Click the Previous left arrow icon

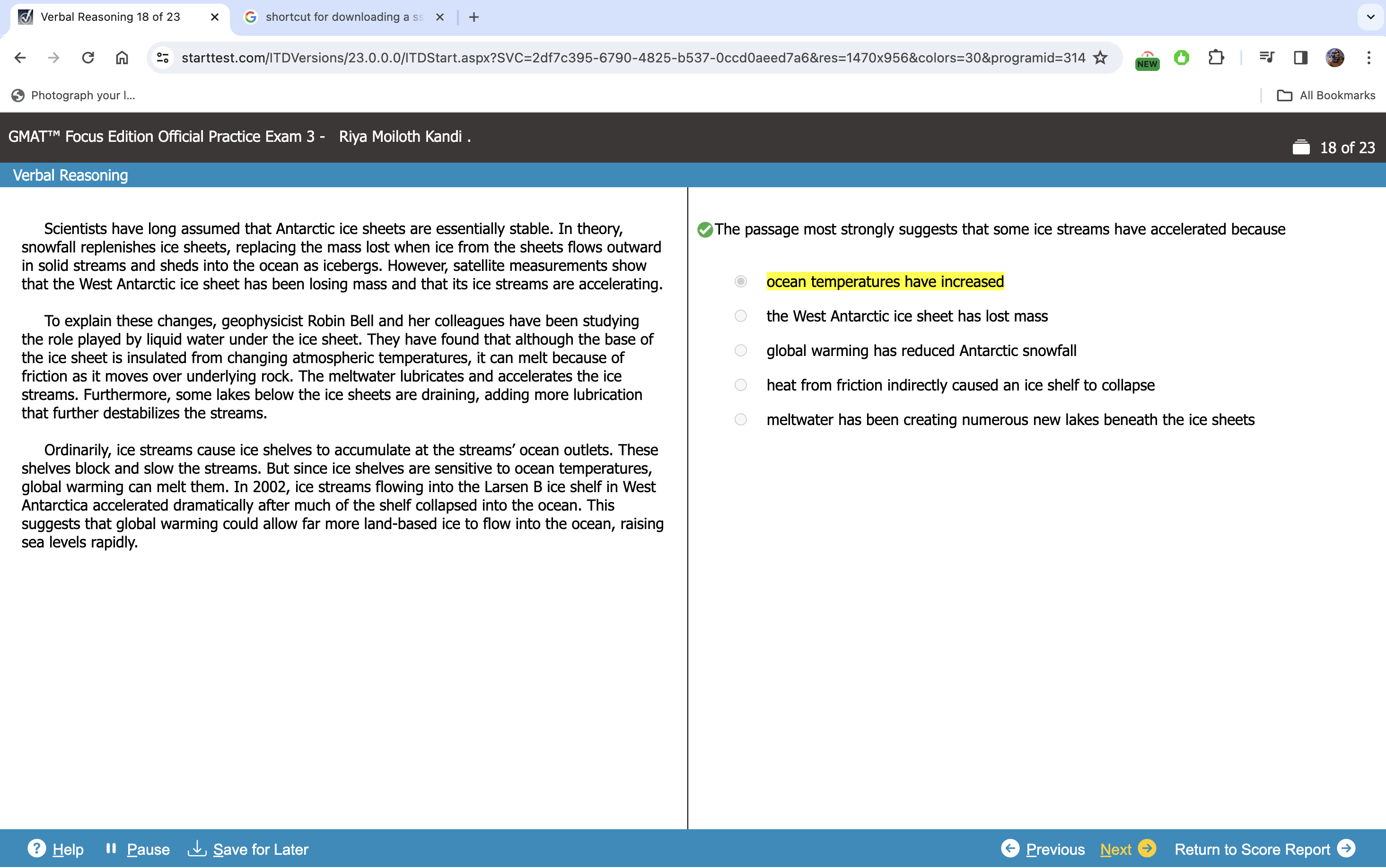click(x=1010, y=848)
